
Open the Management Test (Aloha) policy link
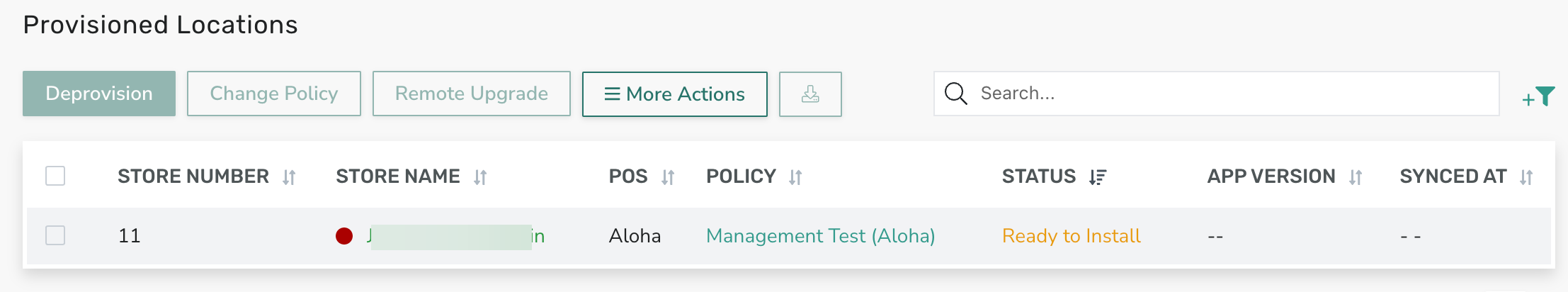(x=821, y=236)
